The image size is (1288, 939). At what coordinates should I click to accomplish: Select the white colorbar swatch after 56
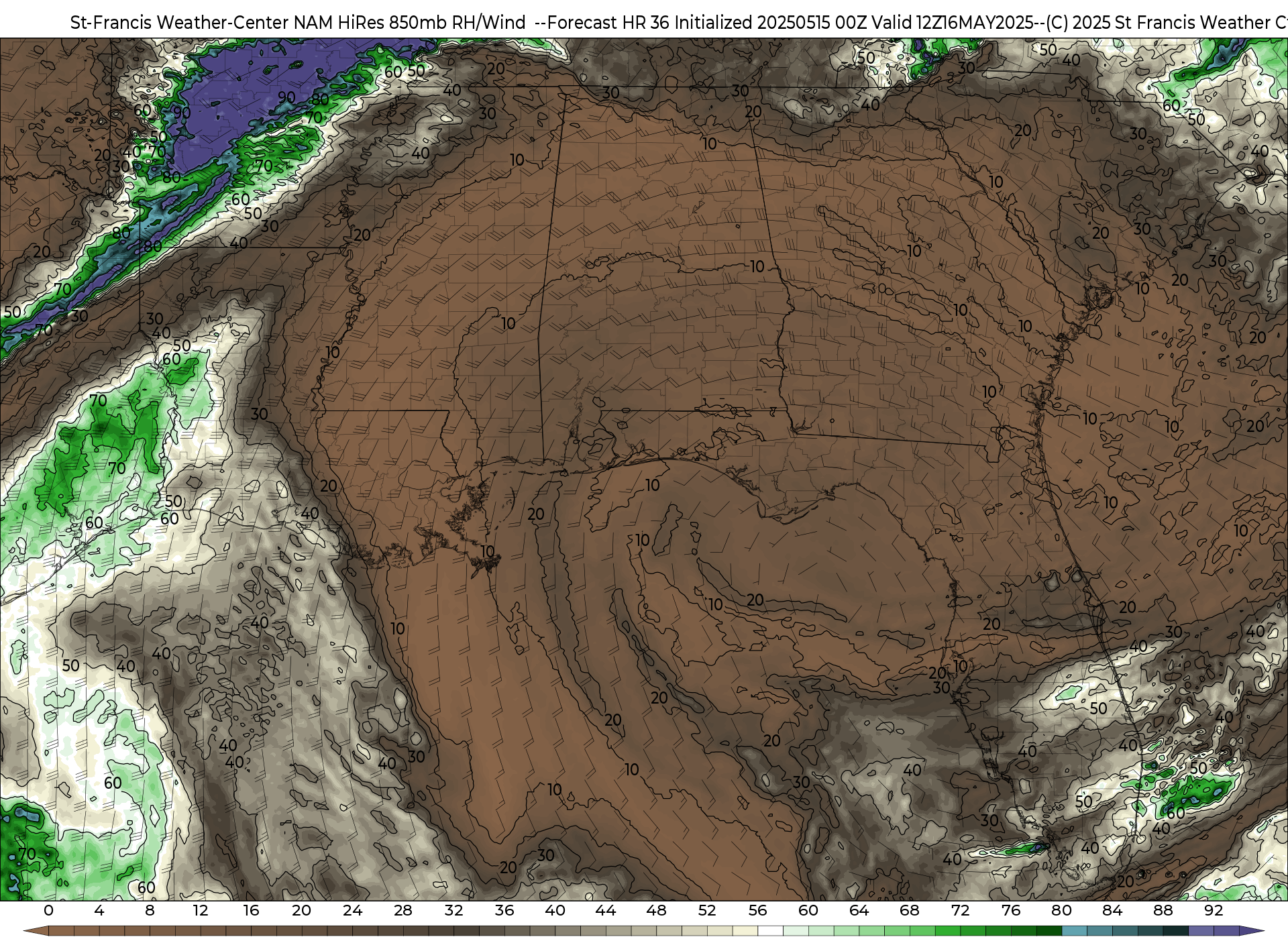tap(770, 931)
